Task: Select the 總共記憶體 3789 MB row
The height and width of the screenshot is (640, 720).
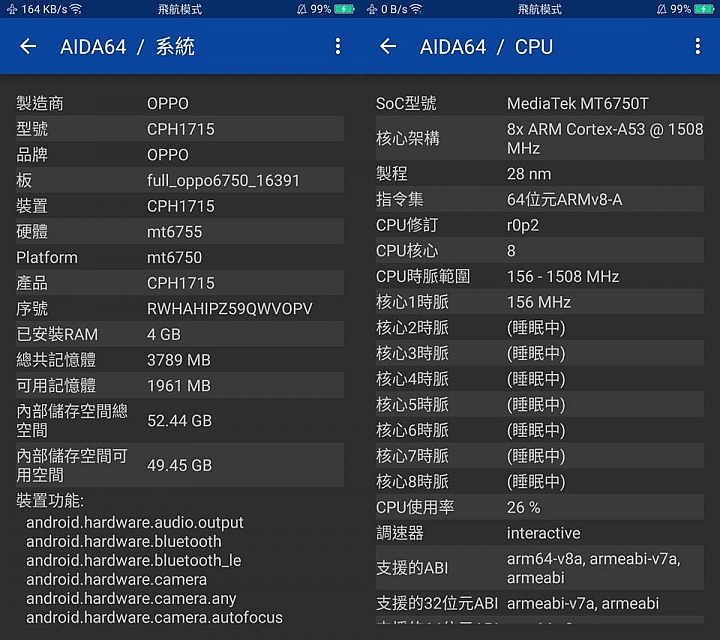Action: tap(180, 360)
